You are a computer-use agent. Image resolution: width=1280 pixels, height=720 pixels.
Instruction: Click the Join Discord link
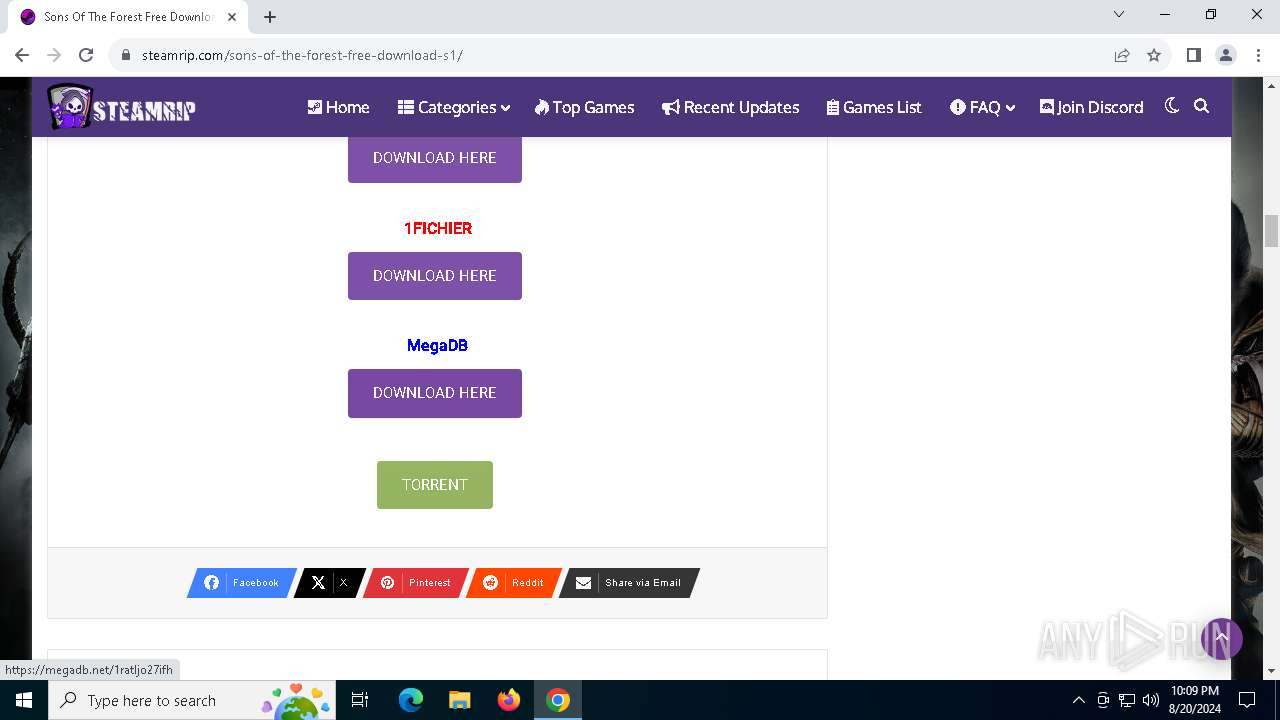tap(1092, 107)
